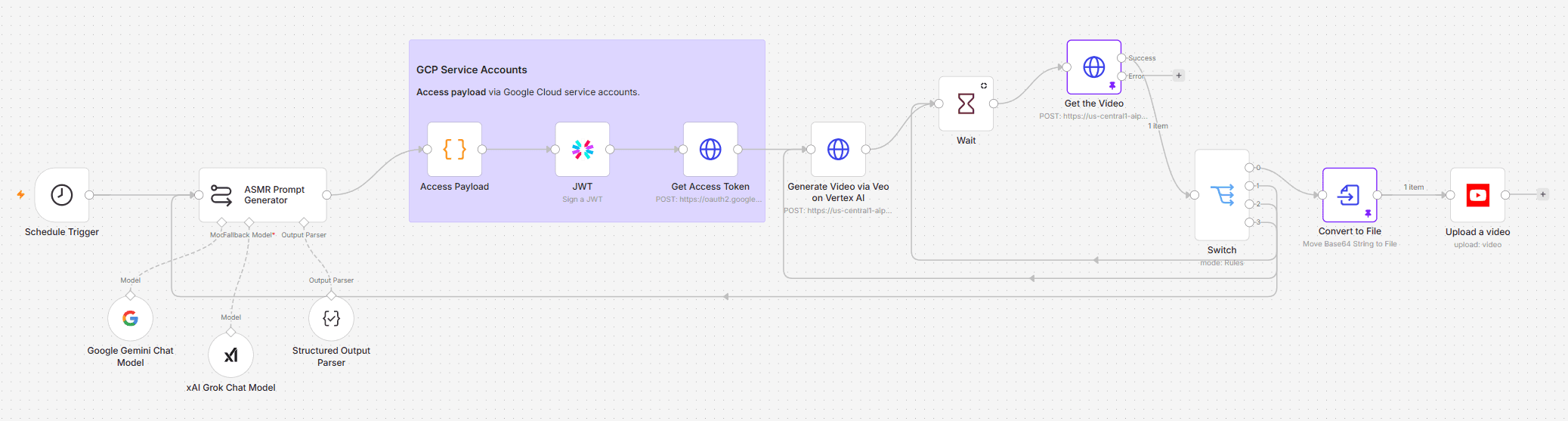The image size is (1568, 421).
Task: Click the Generate Video POST URL subtitle
Action: (838, 211)
